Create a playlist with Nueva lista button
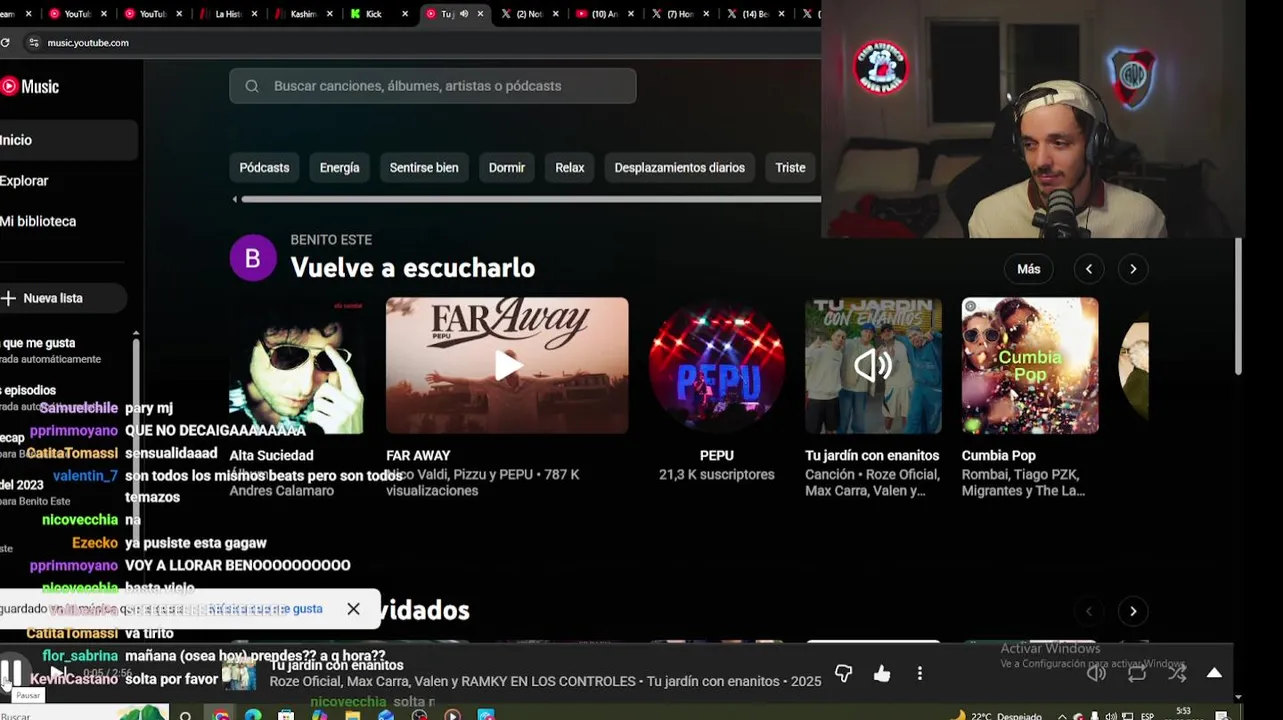The width and height of the screenshot is (1283, 720). [62, 298]
